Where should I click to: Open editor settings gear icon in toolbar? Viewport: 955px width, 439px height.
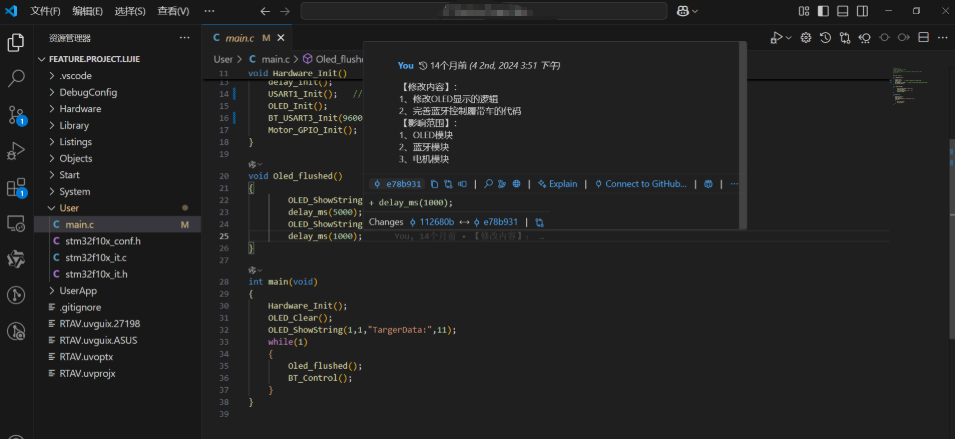[806, 38]
